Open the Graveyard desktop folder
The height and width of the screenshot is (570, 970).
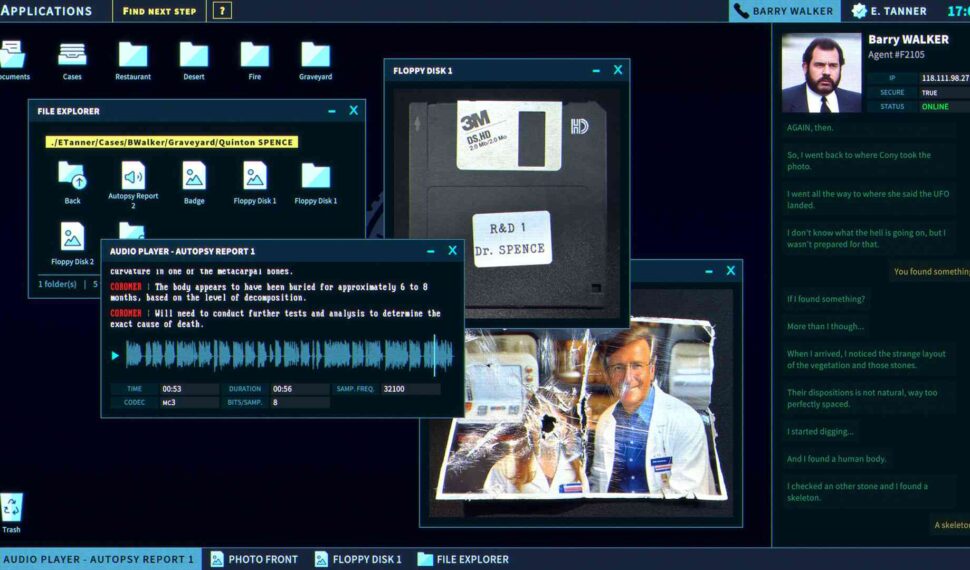[x=316, y=56]
